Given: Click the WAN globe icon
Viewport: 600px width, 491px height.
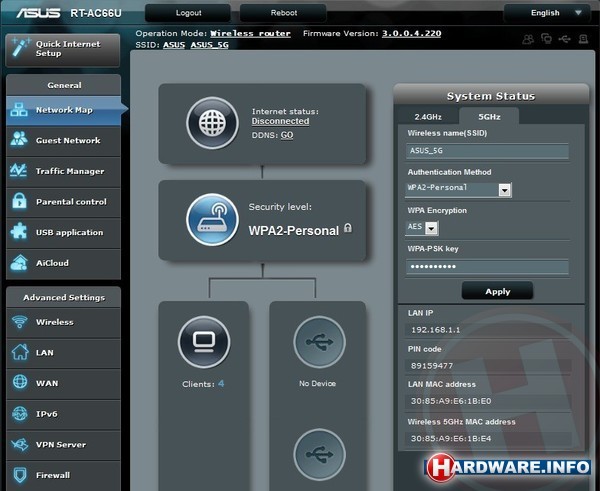Looking at the screenshot, I should pos(20,382).
